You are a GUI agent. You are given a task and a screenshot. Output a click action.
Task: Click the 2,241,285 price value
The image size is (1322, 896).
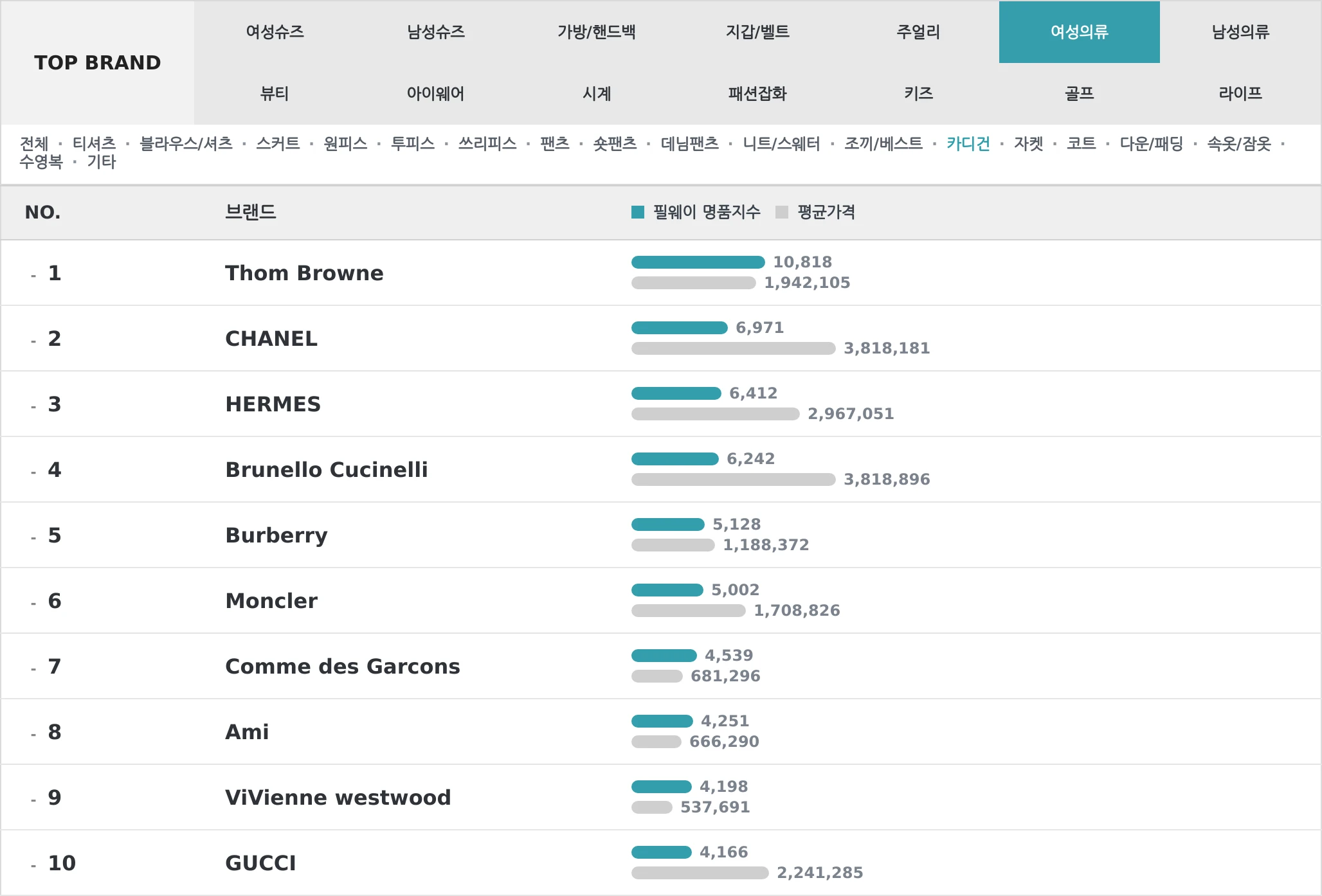pyautogui.click(x=820, y=873)
